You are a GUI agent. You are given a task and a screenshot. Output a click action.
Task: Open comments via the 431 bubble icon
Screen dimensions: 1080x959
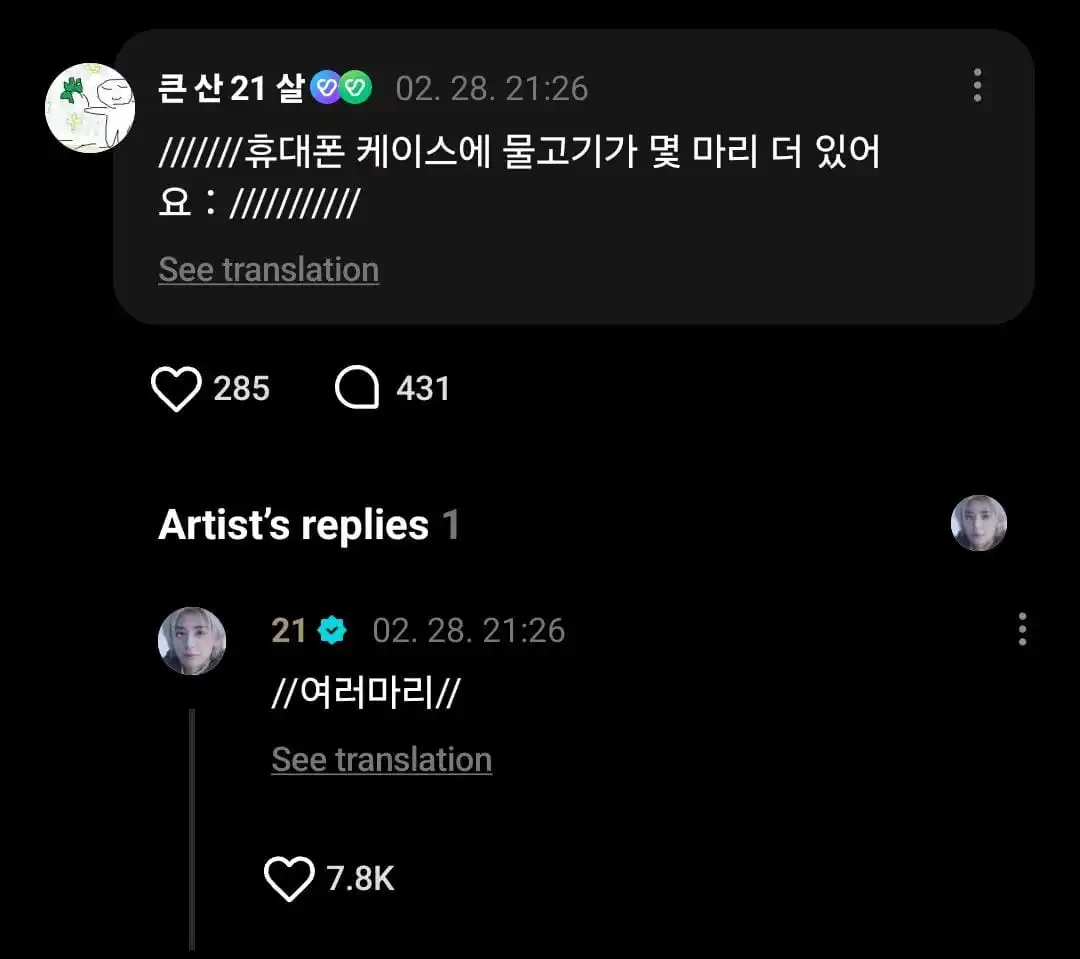pyautogui.click(x=357, y=389)
